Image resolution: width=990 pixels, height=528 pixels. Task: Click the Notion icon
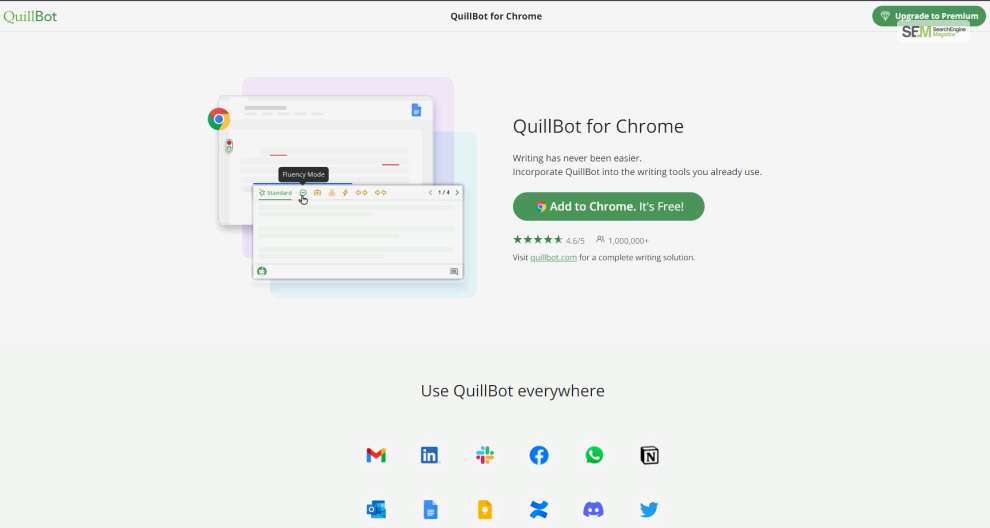[x=649, y=455]
